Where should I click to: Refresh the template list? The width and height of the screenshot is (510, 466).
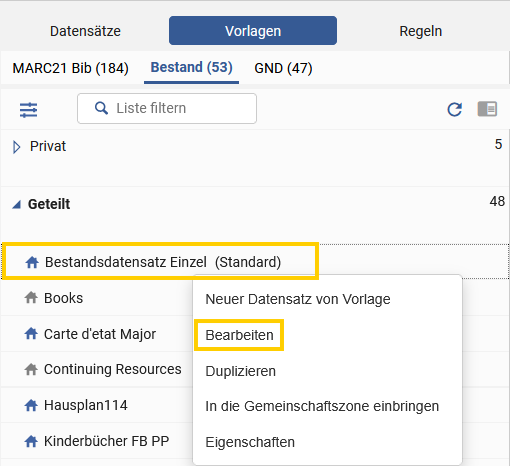pyautogui.click(x=455, y=109)
